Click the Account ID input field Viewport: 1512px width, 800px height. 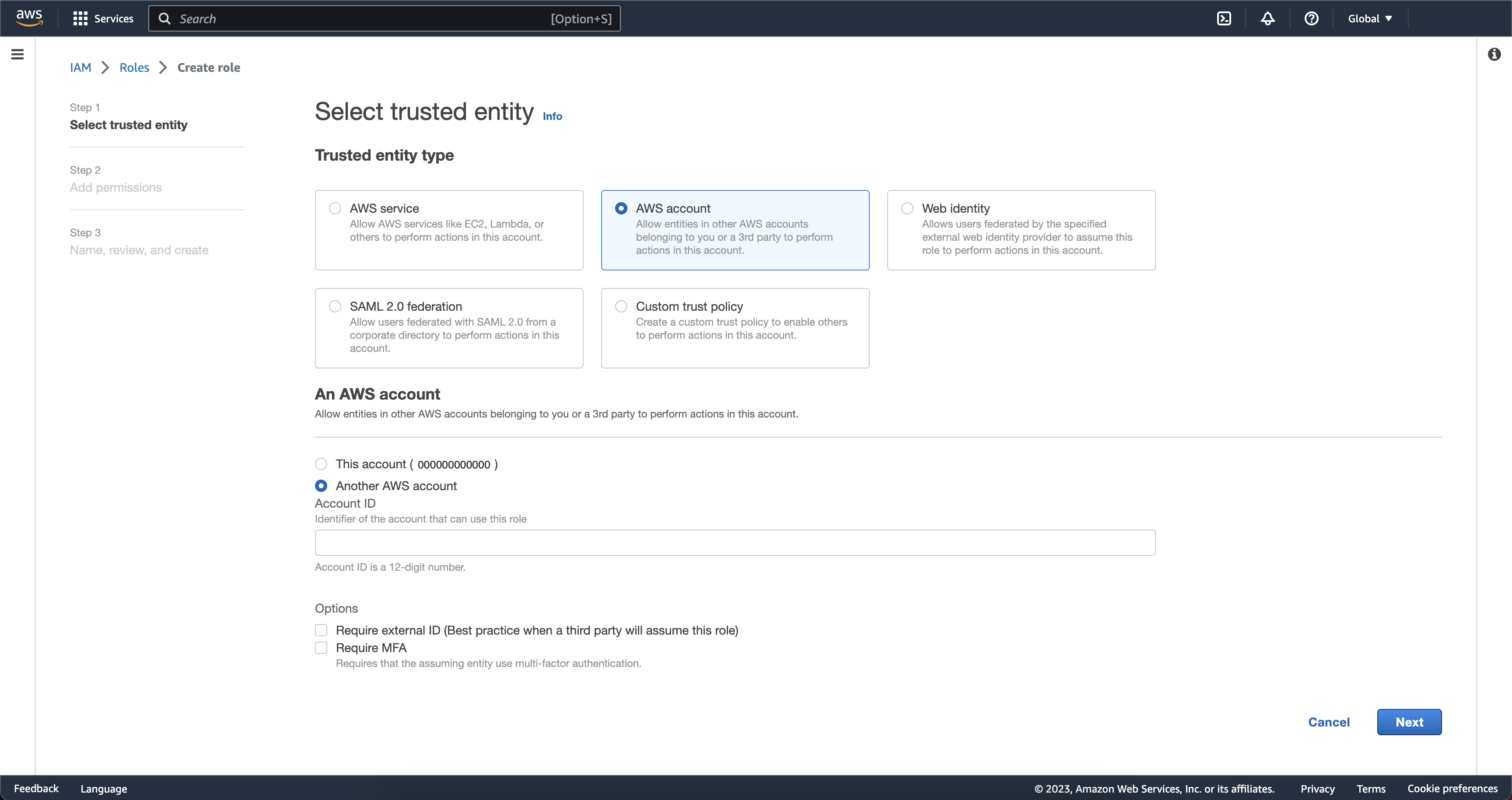point(735,543)
